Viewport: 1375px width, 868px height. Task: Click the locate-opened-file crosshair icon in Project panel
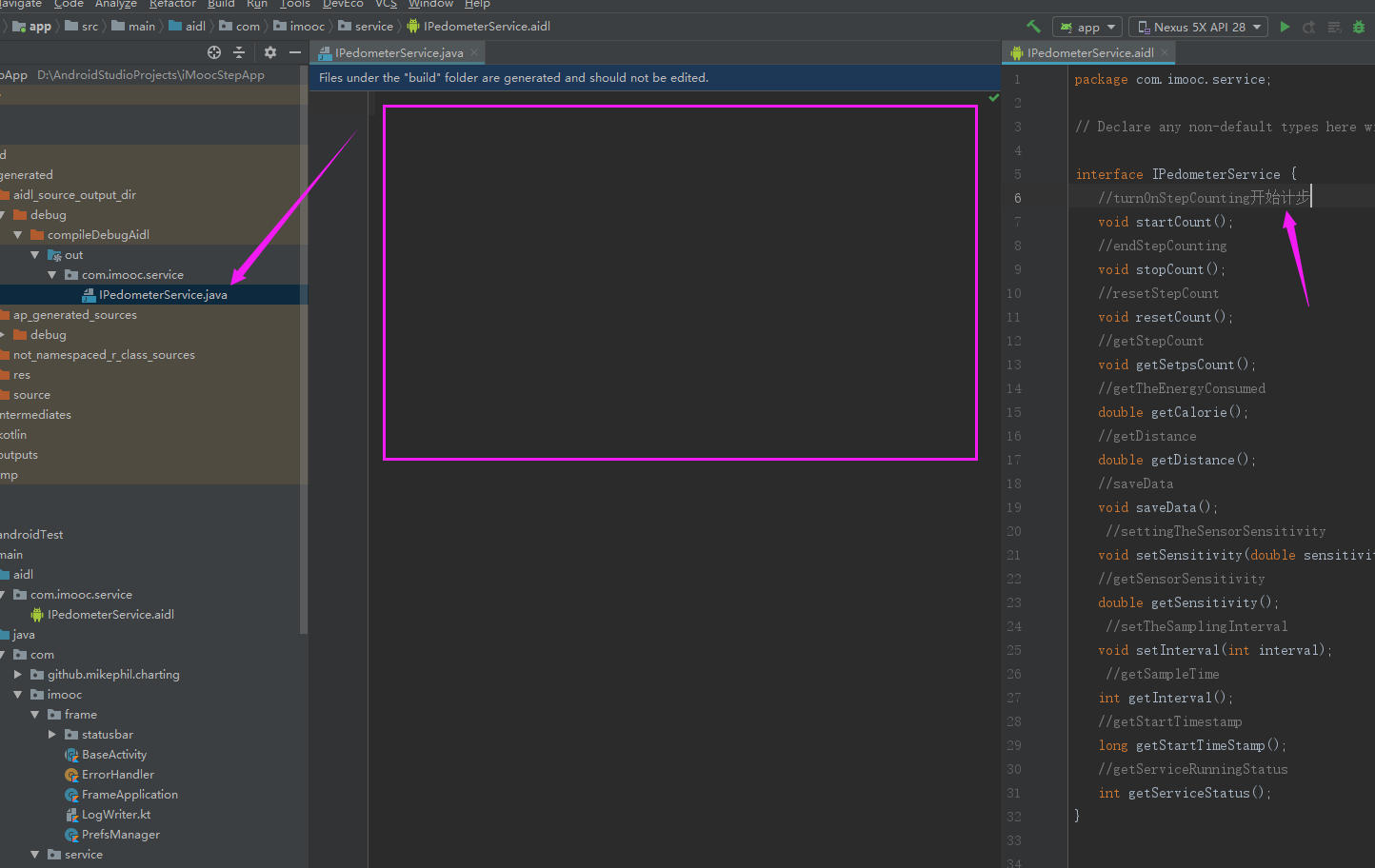pyautogui.click(x=214, y=52)
